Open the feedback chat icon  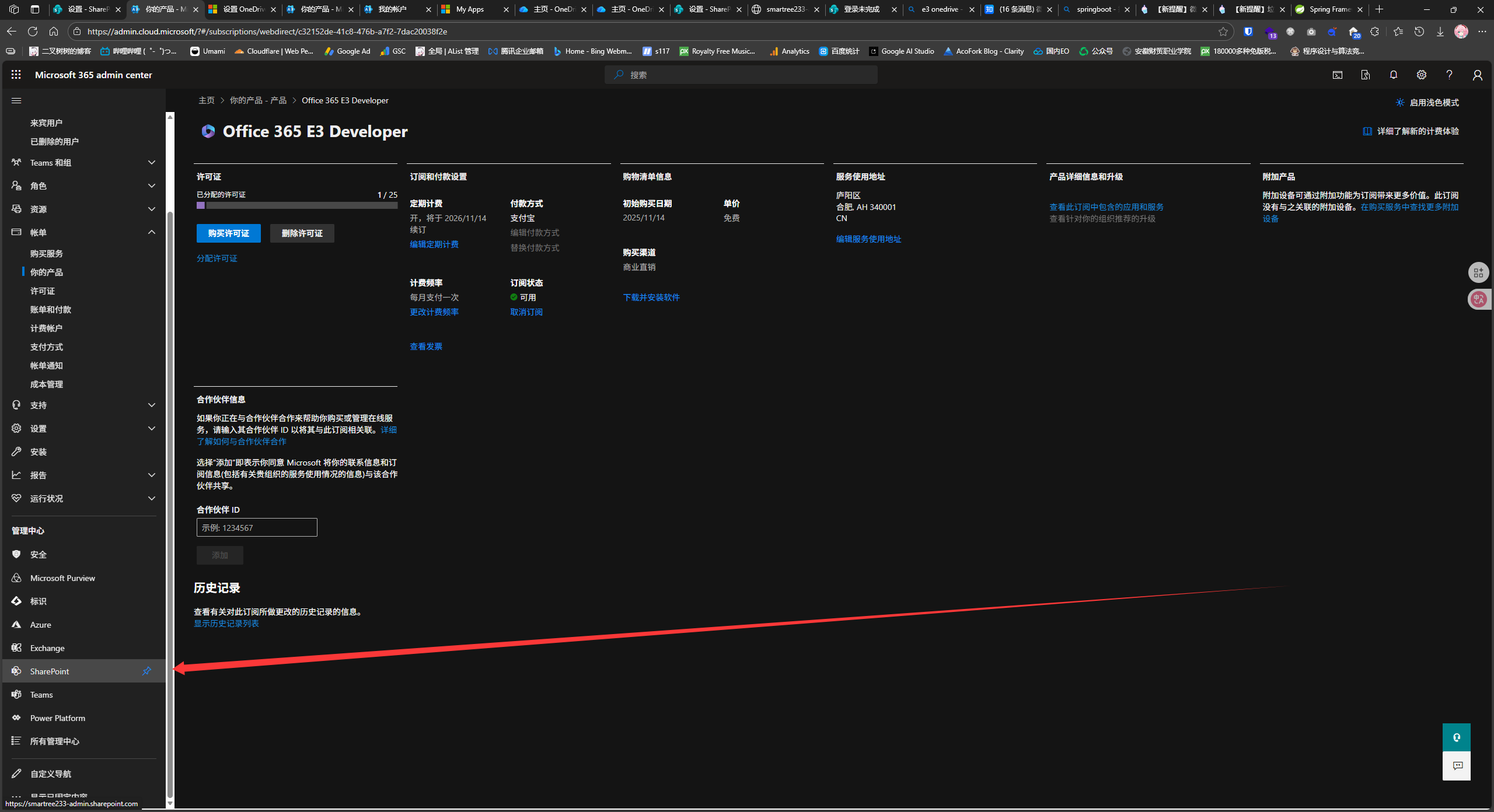pyautogui.click(x=1457, y=766)
